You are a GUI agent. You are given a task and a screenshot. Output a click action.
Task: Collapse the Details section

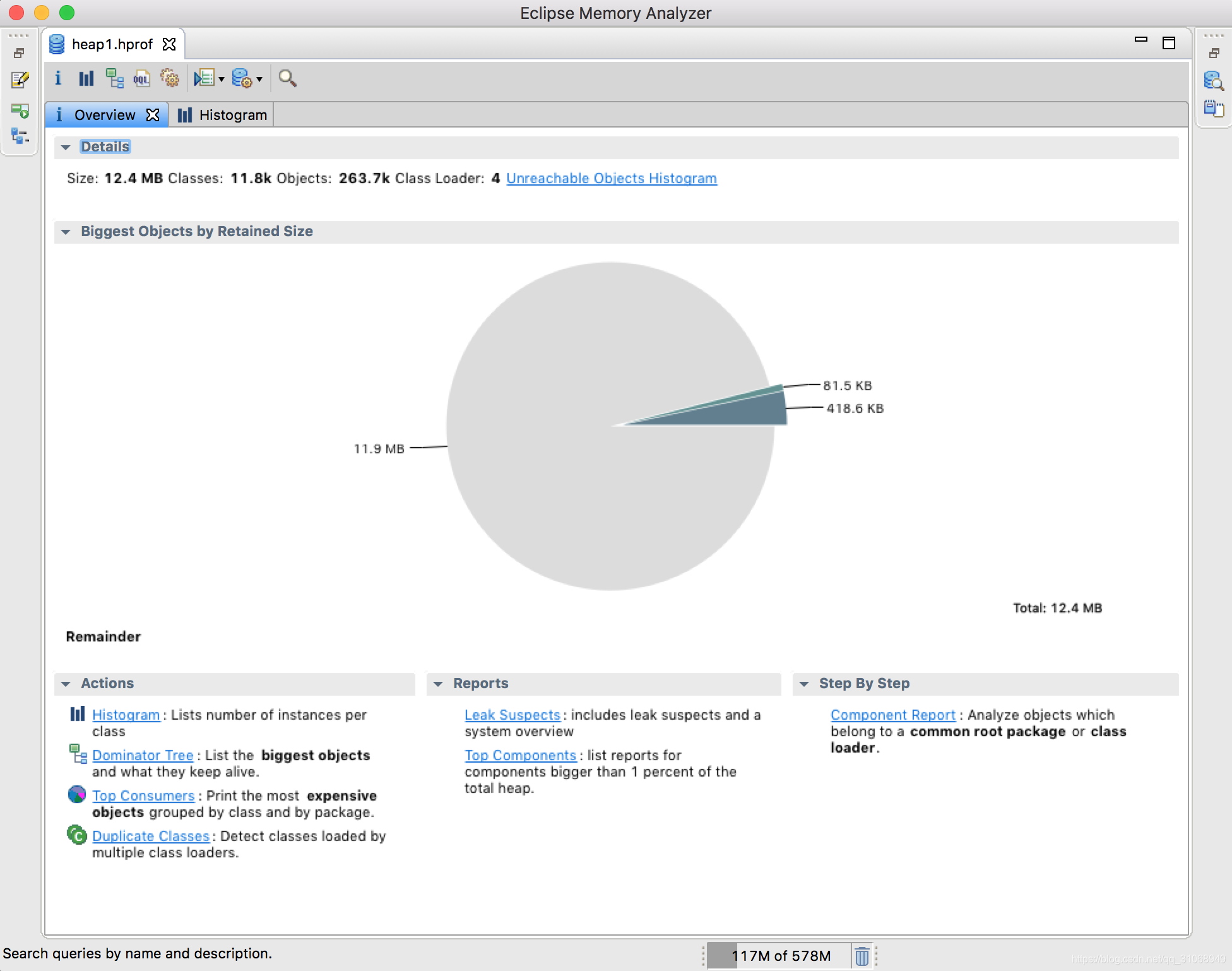click(66, 147)
